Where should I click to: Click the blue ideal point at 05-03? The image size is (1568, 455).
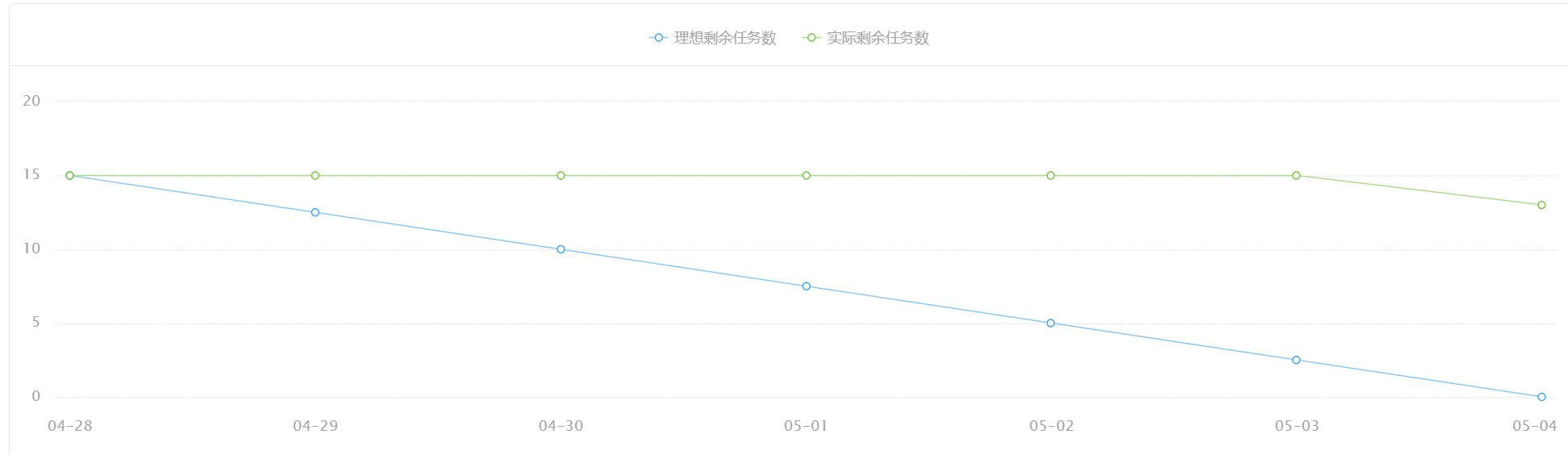[x=1296, y=360]
